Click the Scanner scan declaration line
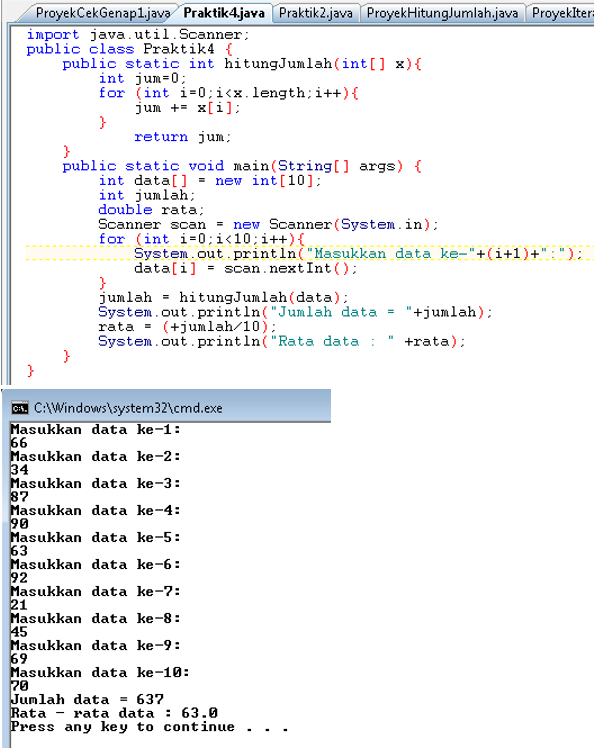The width and height of the screenshot is (603, 748). 268,224
